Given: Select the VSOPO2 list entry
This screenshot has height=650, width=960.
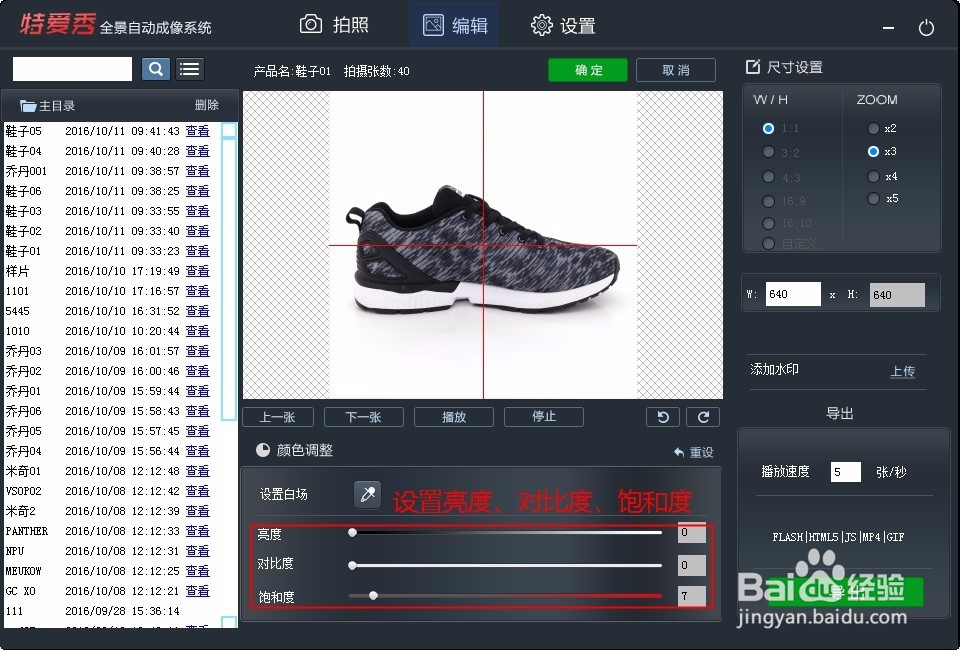Looking at the screenshot, I should pyautogui.click(x=108, y=491).
